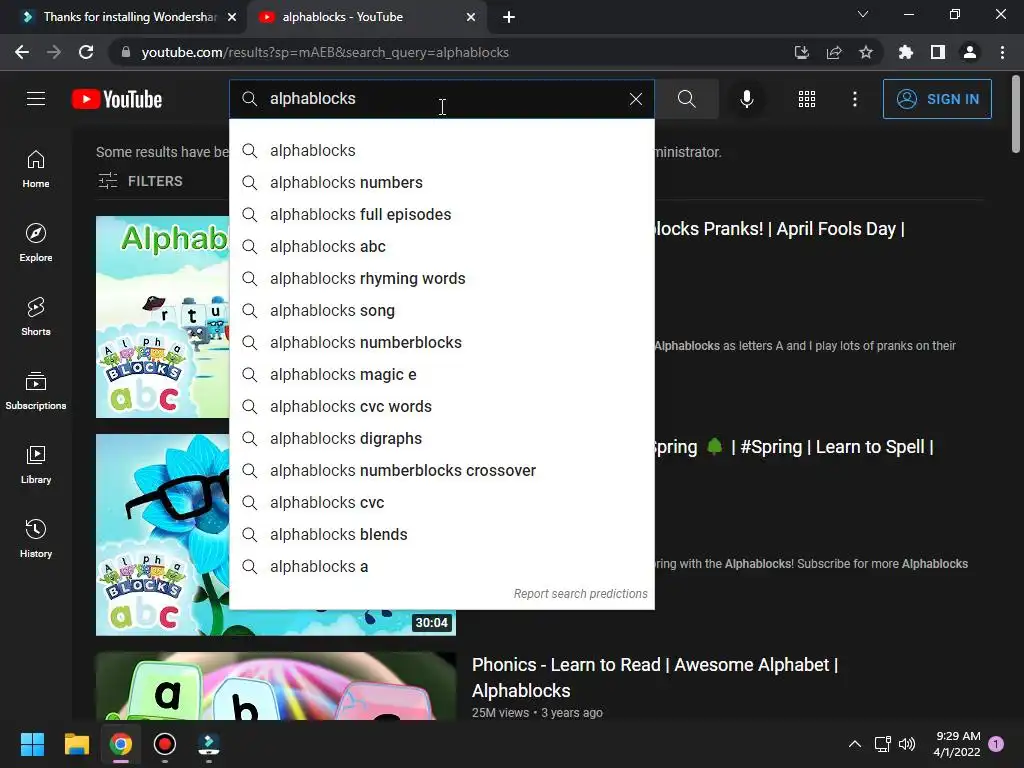This screenshot has width=1024, height=768.
Task: Open volume speaker tray icon
Action: (x=907, y=744)
